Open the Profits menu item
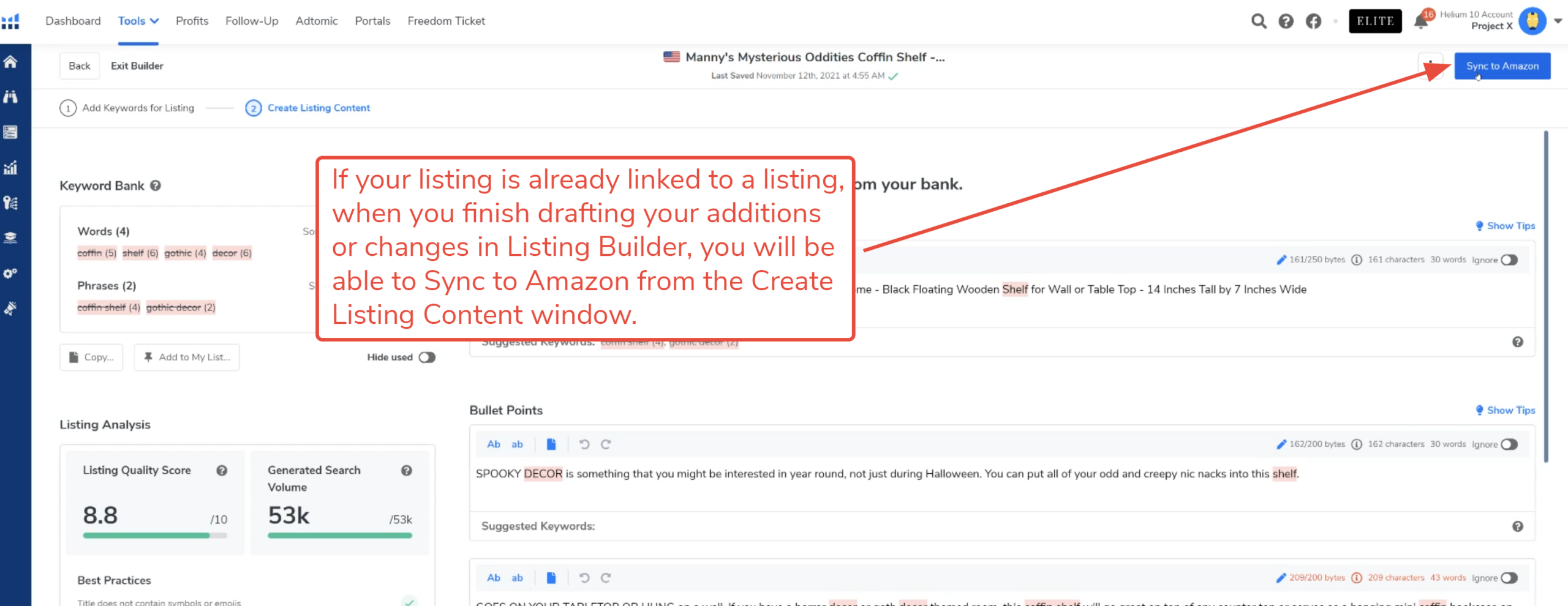The height and width of the screenshot is (606, 1568). tap(192, 21)
